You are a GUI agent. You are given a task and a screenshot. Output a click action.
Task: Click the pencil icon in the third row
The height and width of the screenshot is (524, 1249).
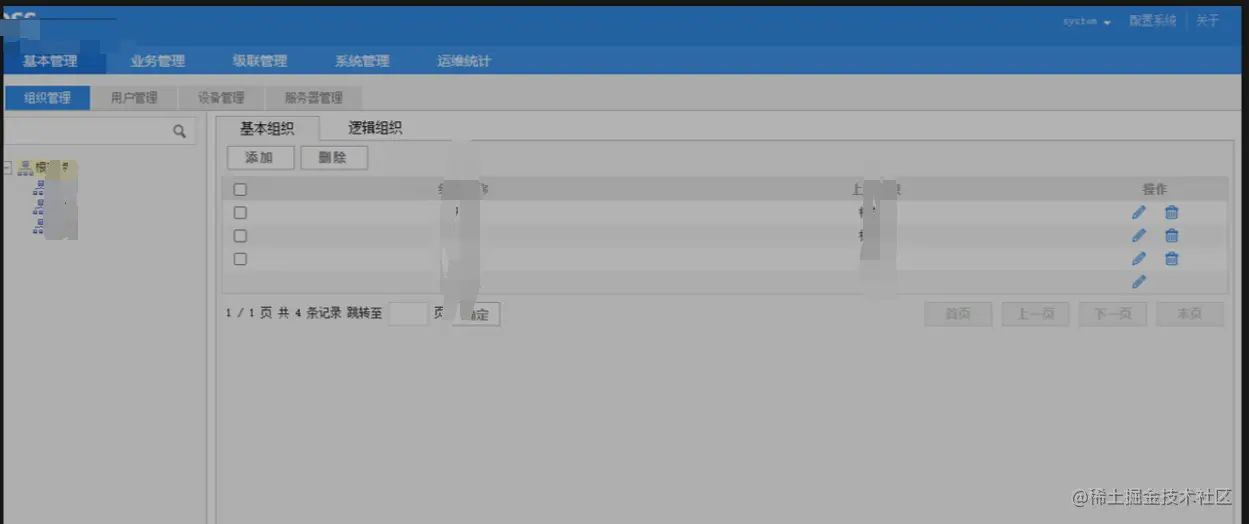coord(1139,259)
